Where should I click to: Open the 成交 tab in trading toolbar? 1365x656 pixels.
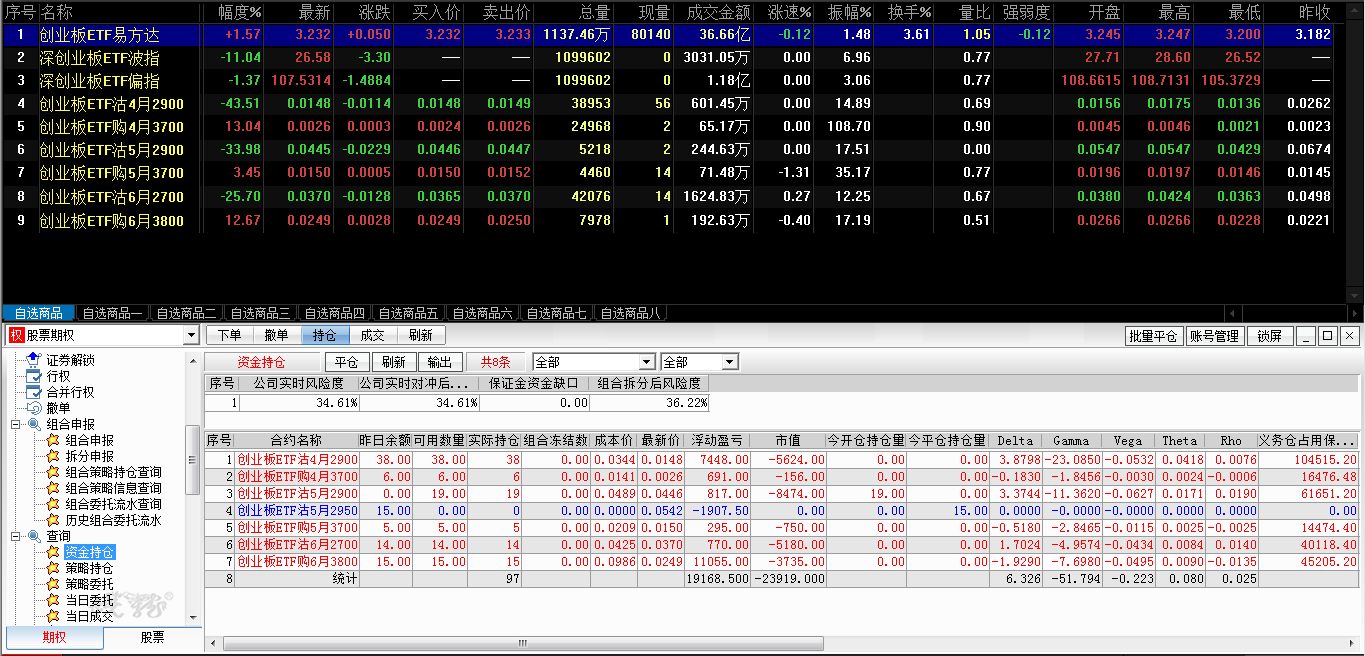coord(372,336)
